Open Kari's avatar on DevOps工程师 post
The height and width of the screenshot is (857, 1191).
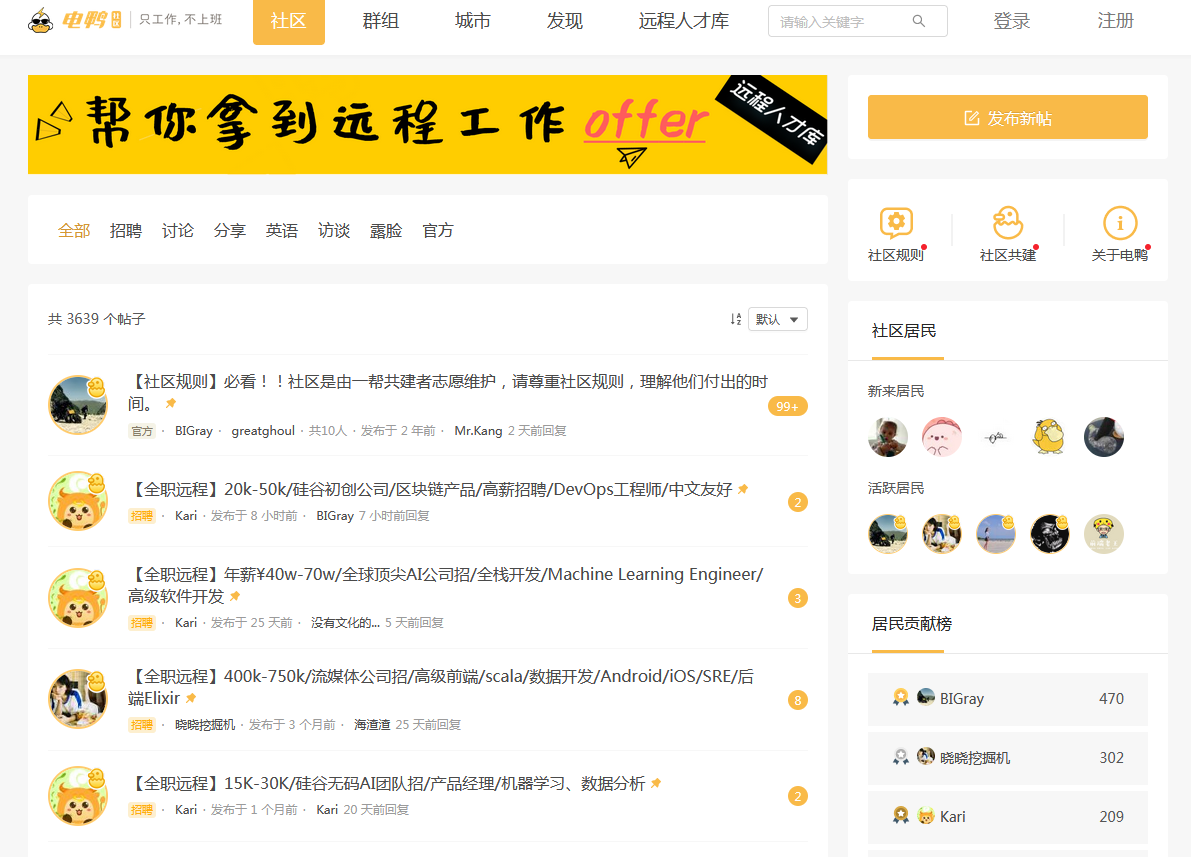pos(77,501)
